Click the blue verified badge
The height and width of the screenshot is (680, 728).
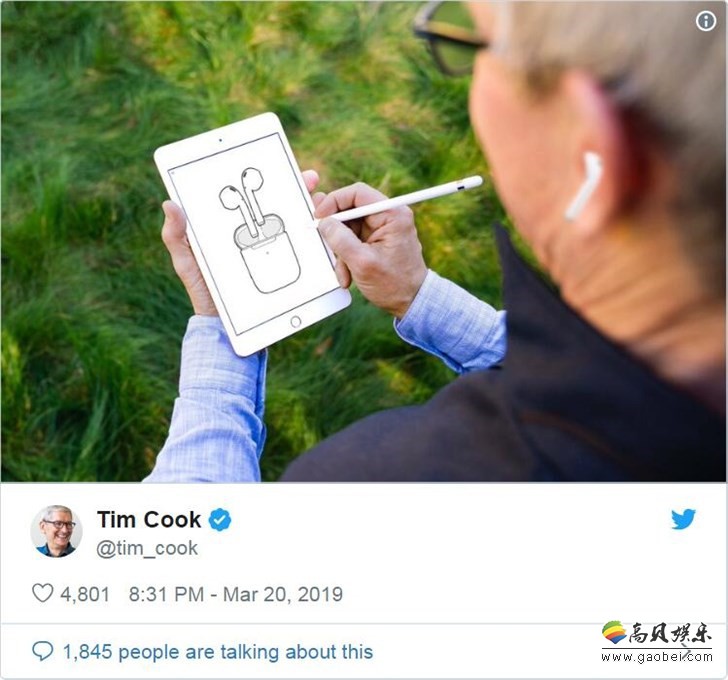(x=220, y=519)
